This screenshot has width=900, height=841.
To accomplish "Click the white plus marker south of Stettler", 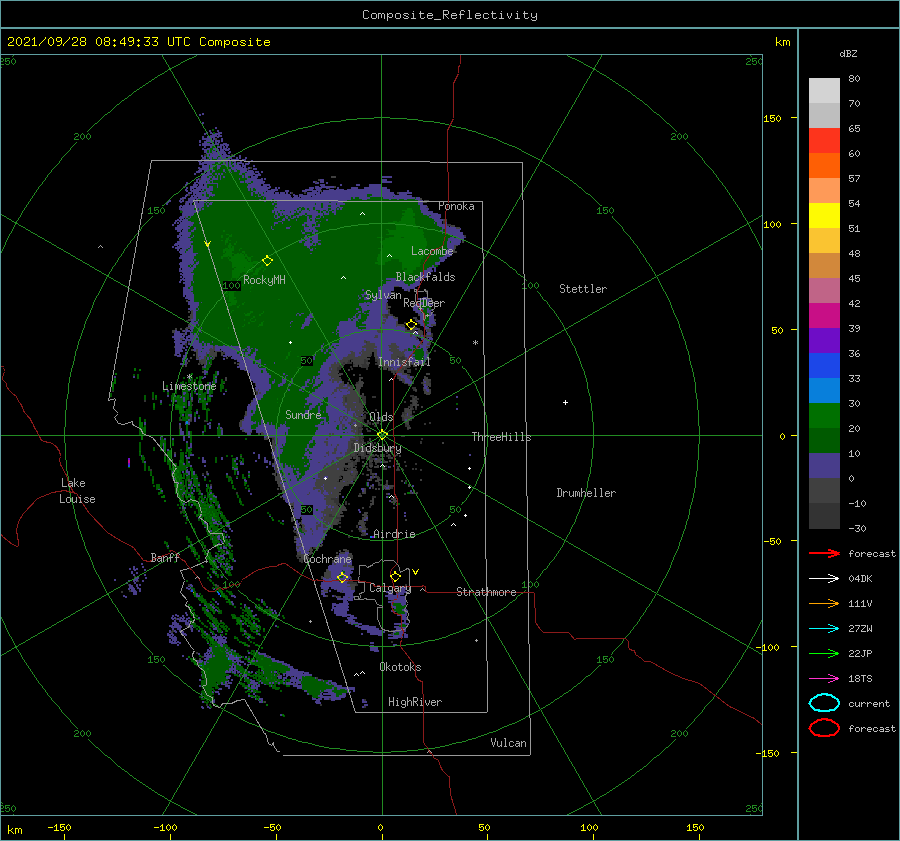I will click(x=565, y=402).
